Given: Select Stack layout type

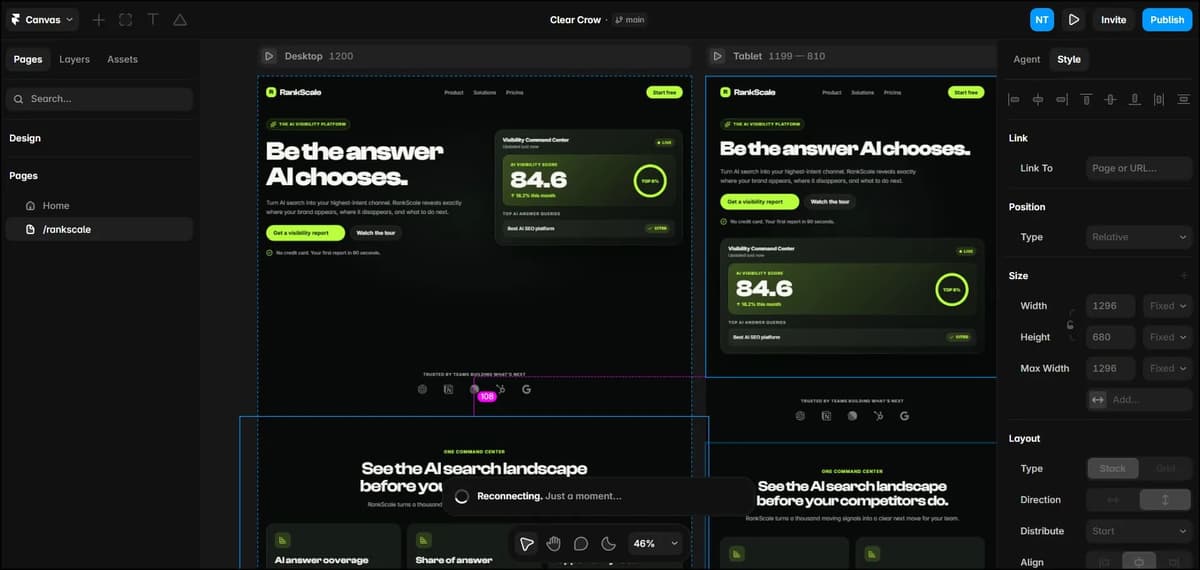Looking at the screenshot, I should (1112, 468).
